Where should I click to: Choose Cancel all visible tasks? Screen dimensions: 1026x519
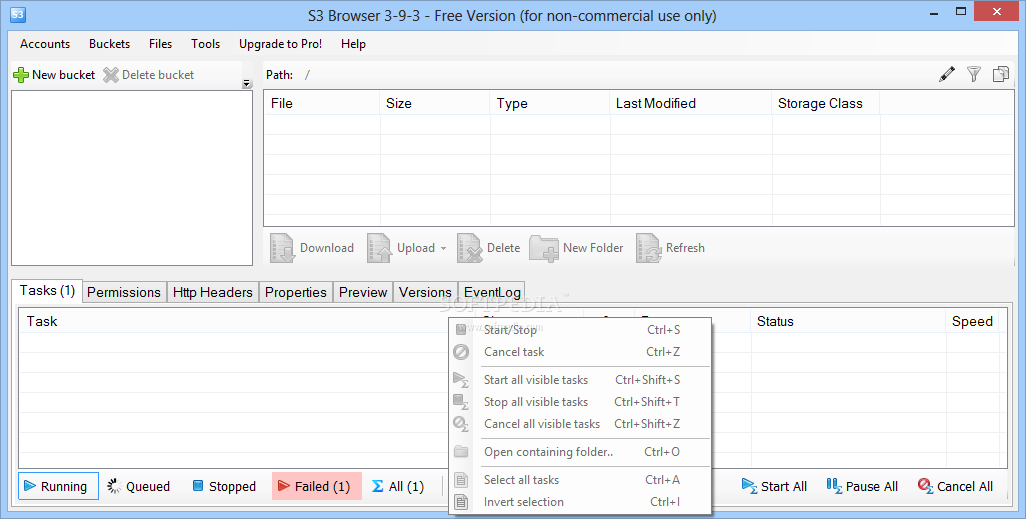point(580,424)
